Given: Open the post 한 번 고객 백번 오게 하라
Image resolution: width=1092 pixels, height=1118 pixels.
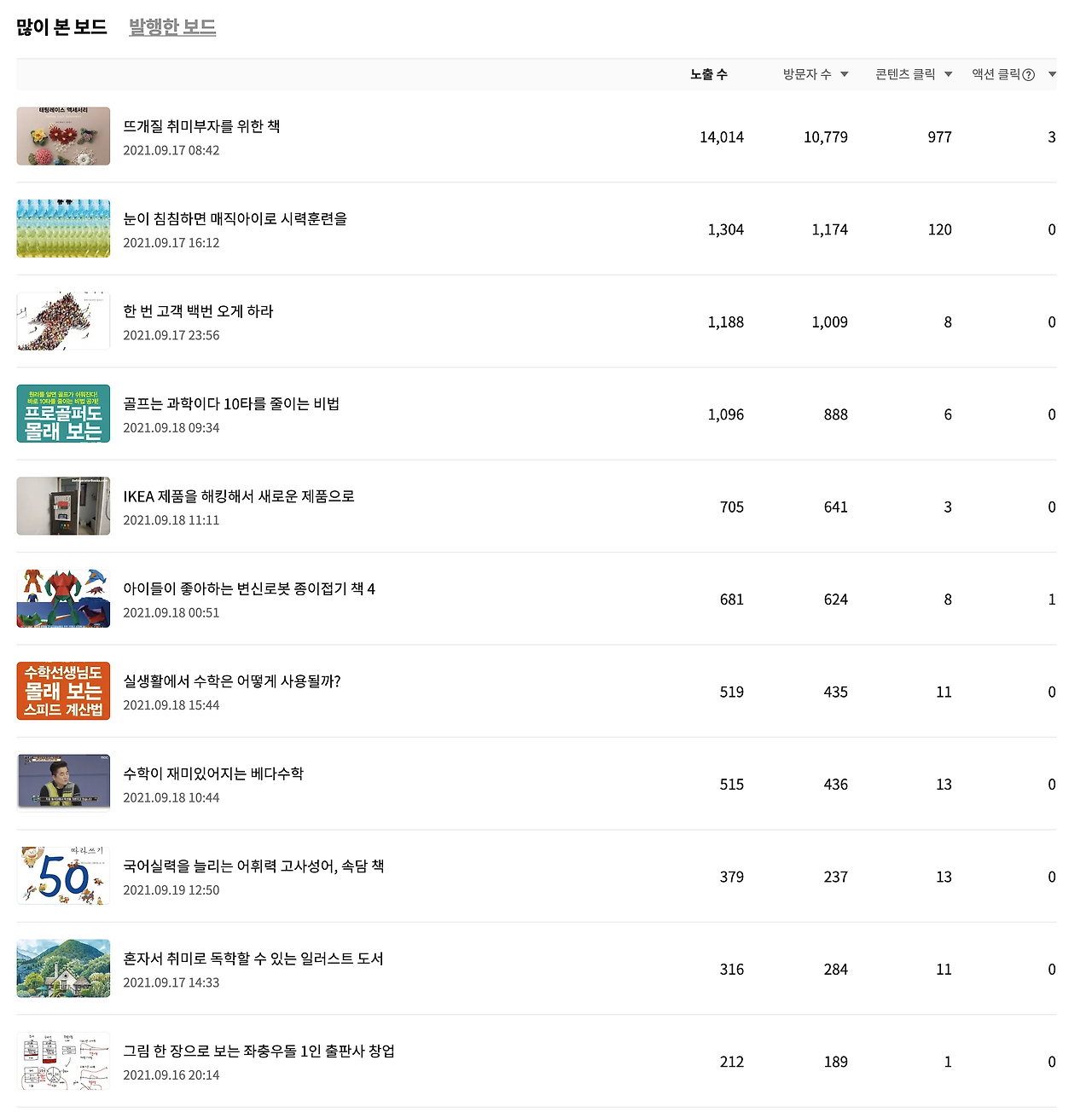Looking at the screenshot, I should click(x=199, y=311).
